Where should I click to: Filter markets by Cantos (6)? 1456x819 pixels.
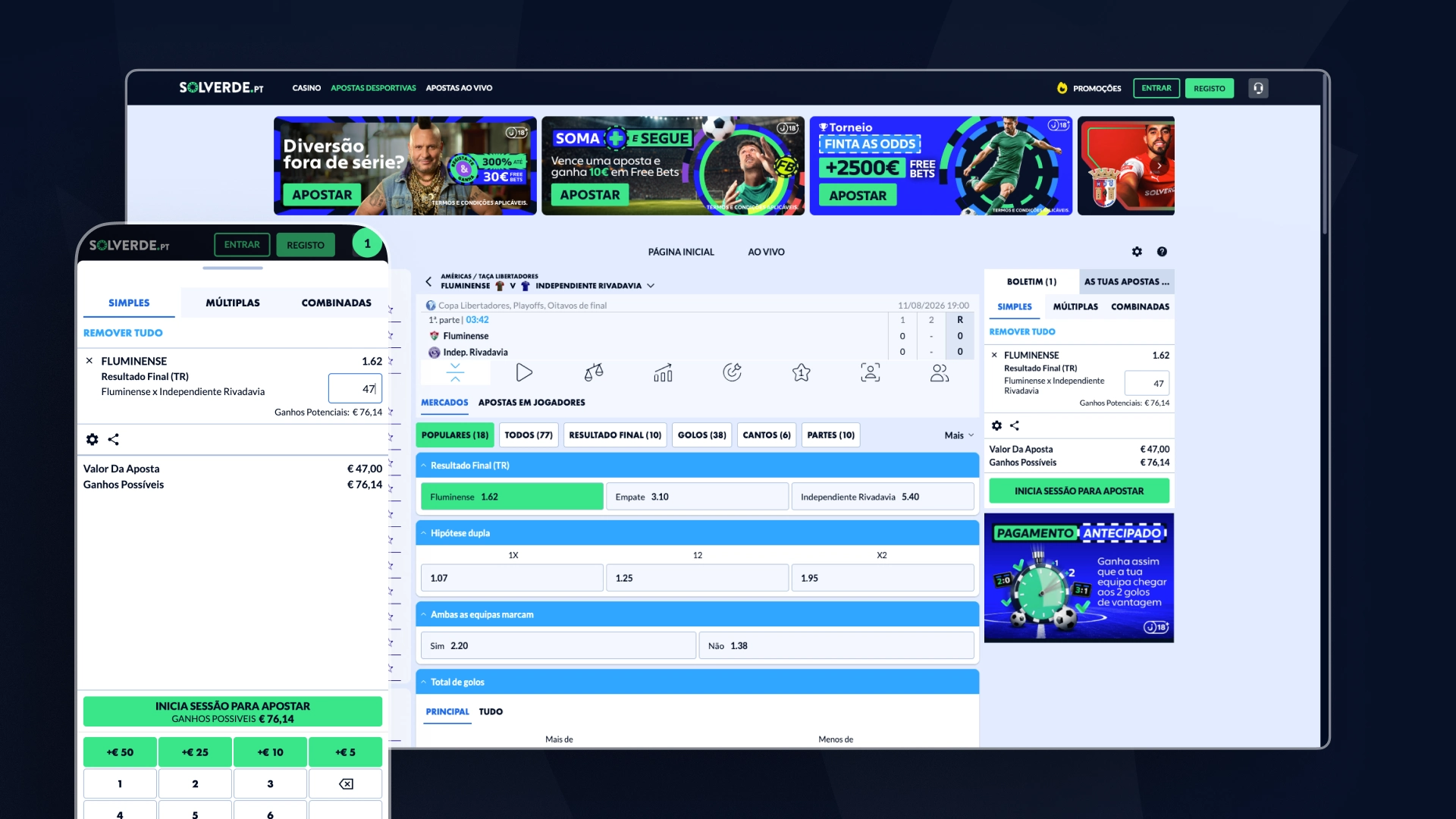click(x=767, y=435)
